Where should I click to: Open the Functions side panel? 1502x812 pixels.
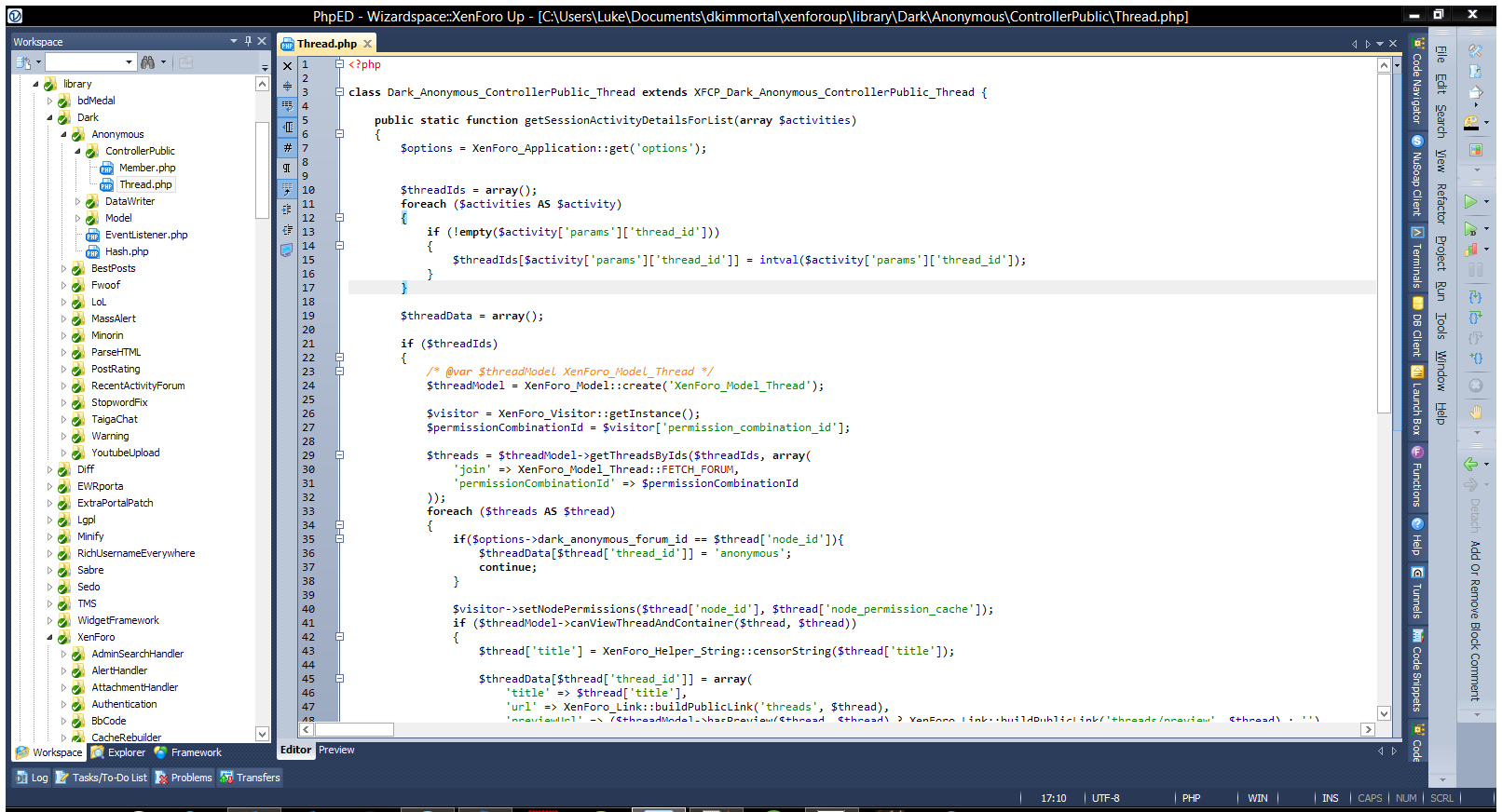(x=1417, y=477)
